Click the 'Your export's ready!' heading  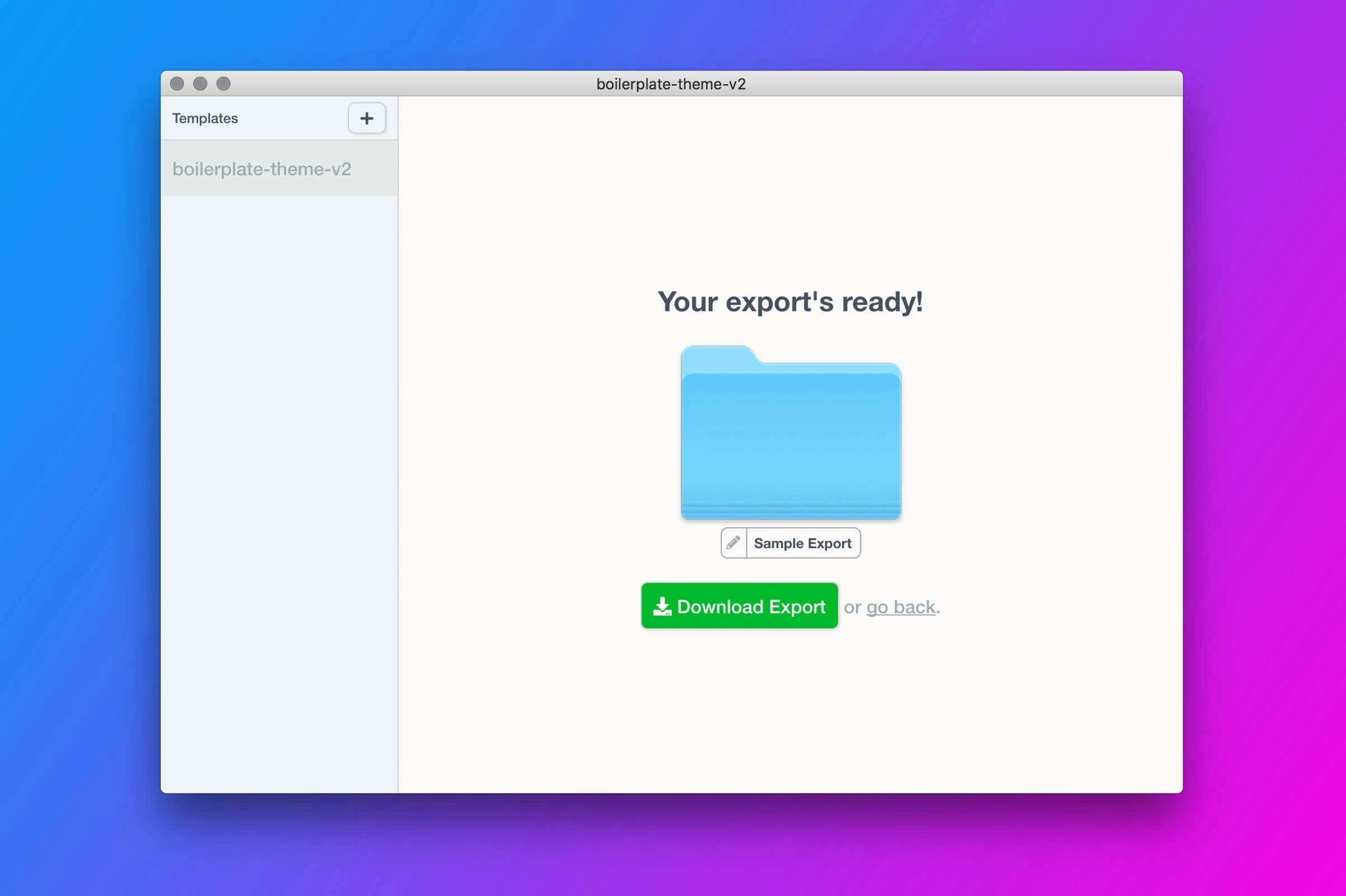(x=790, y=301)
